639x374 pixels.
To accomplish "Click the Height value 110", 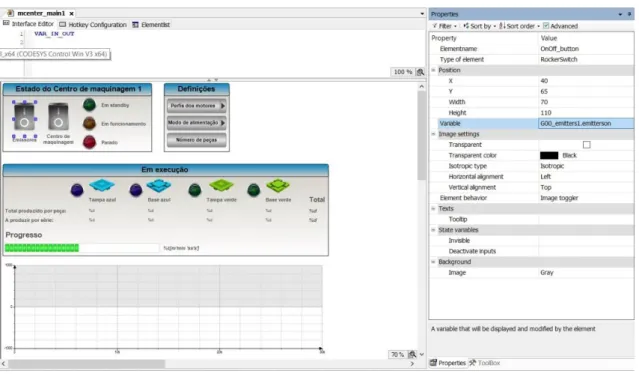I will pyautogui.click(x=586, y=113).
